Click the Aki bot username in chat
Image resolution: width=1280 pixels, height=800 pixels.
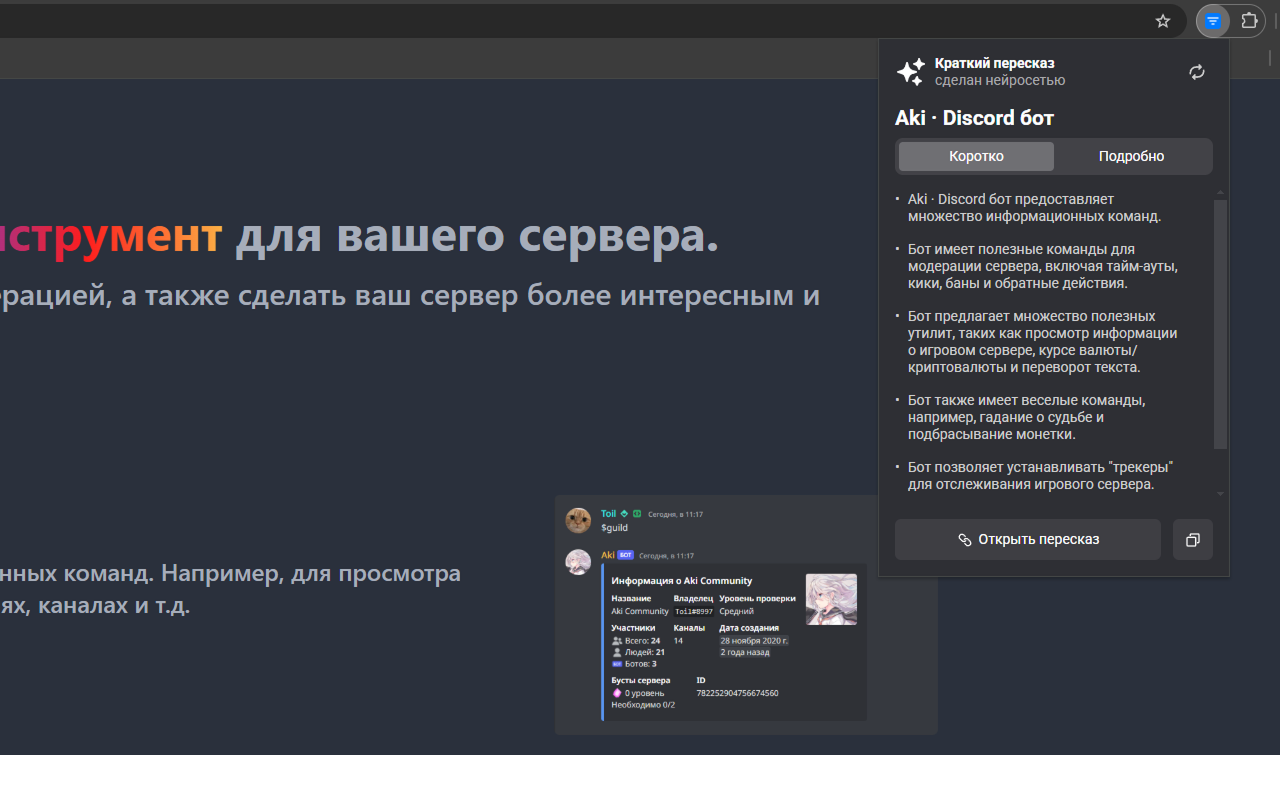607,555
